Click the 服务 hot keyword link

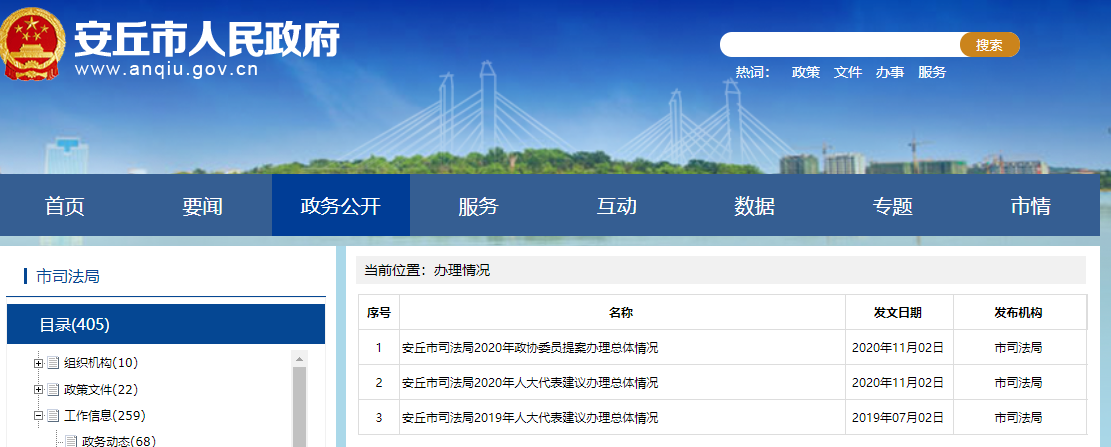[932, 72]
